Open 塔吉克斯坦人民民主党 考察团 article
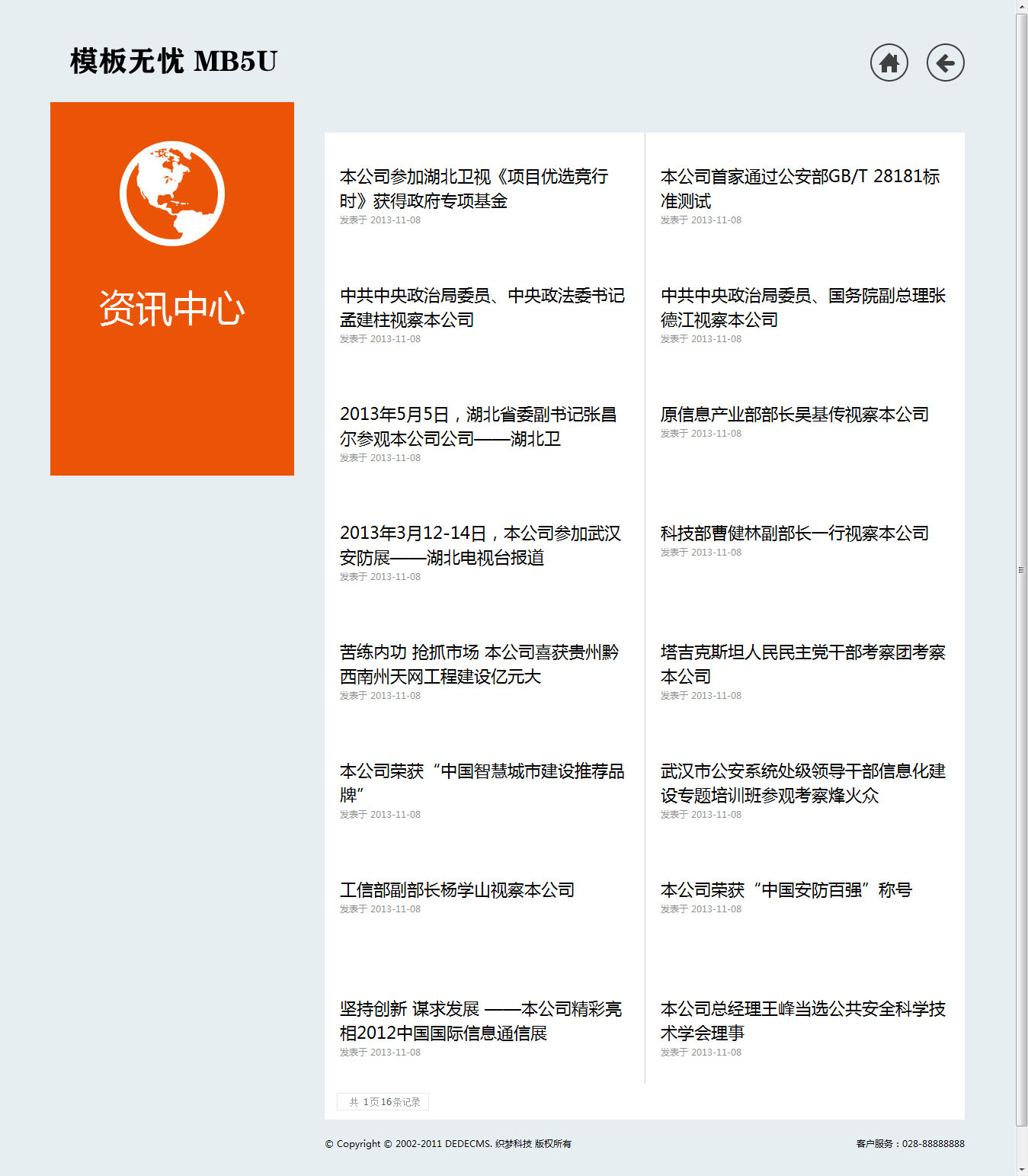This screenshot has width=1028, height=1176. pos(802,664)
